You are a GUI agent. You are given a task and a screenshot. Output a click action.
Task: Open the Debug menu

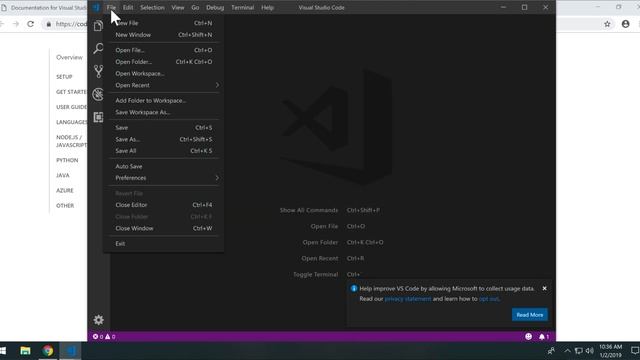(215, 7)
